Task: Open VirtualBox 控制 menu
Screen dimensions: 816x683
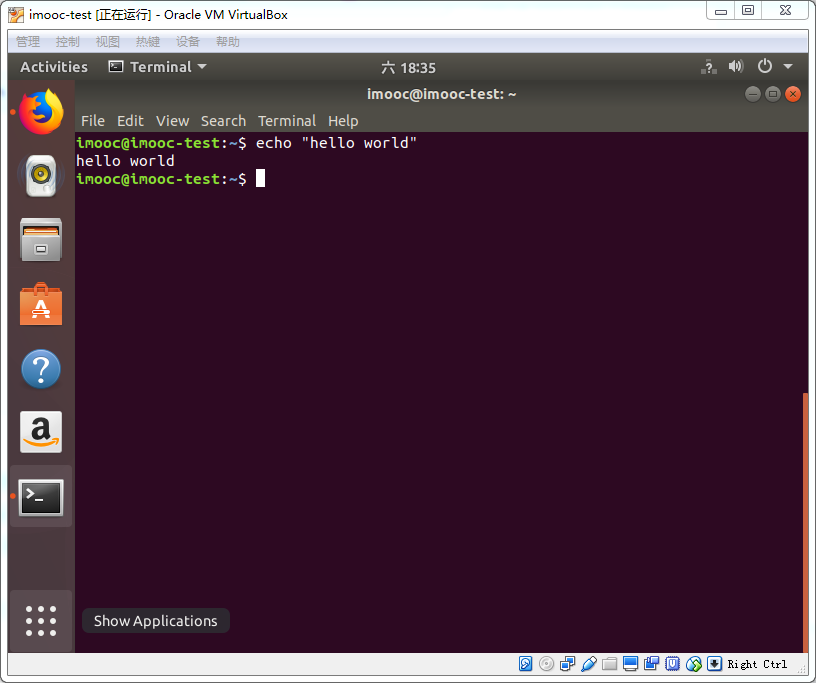Action: (x=68, y=42)
